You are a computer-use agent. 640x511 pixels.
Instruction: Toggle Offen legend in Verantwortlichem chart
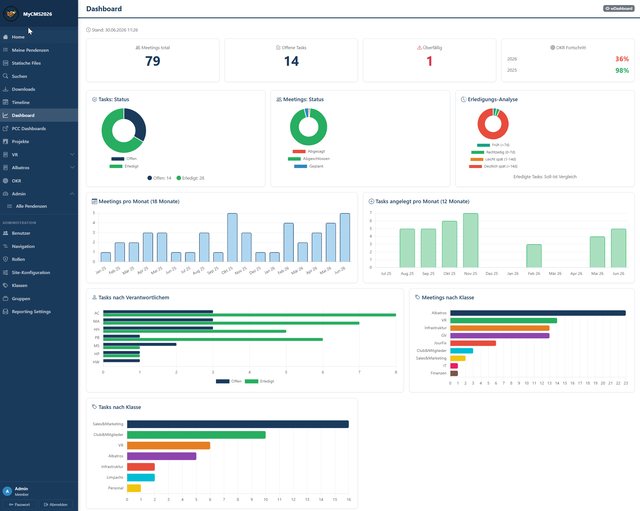click(229, 381)
